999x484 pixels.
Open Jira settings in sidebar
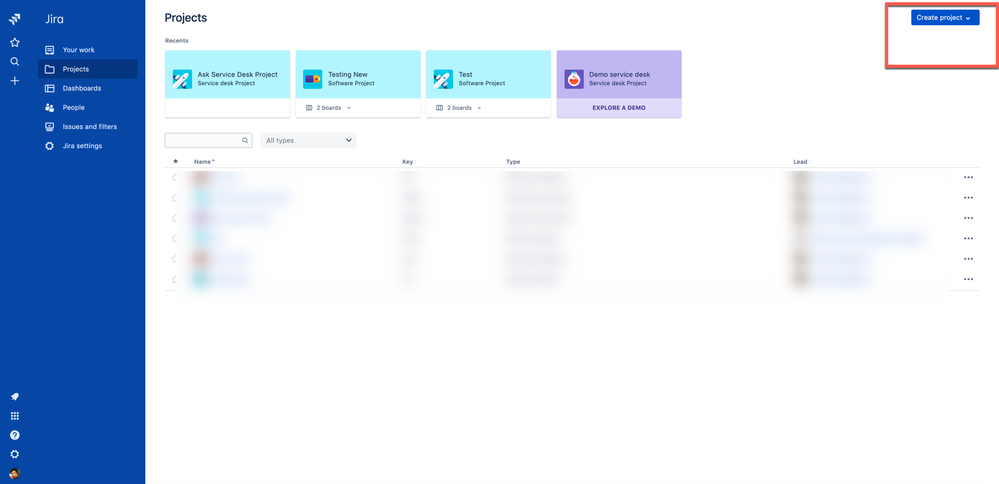[88, 146]
